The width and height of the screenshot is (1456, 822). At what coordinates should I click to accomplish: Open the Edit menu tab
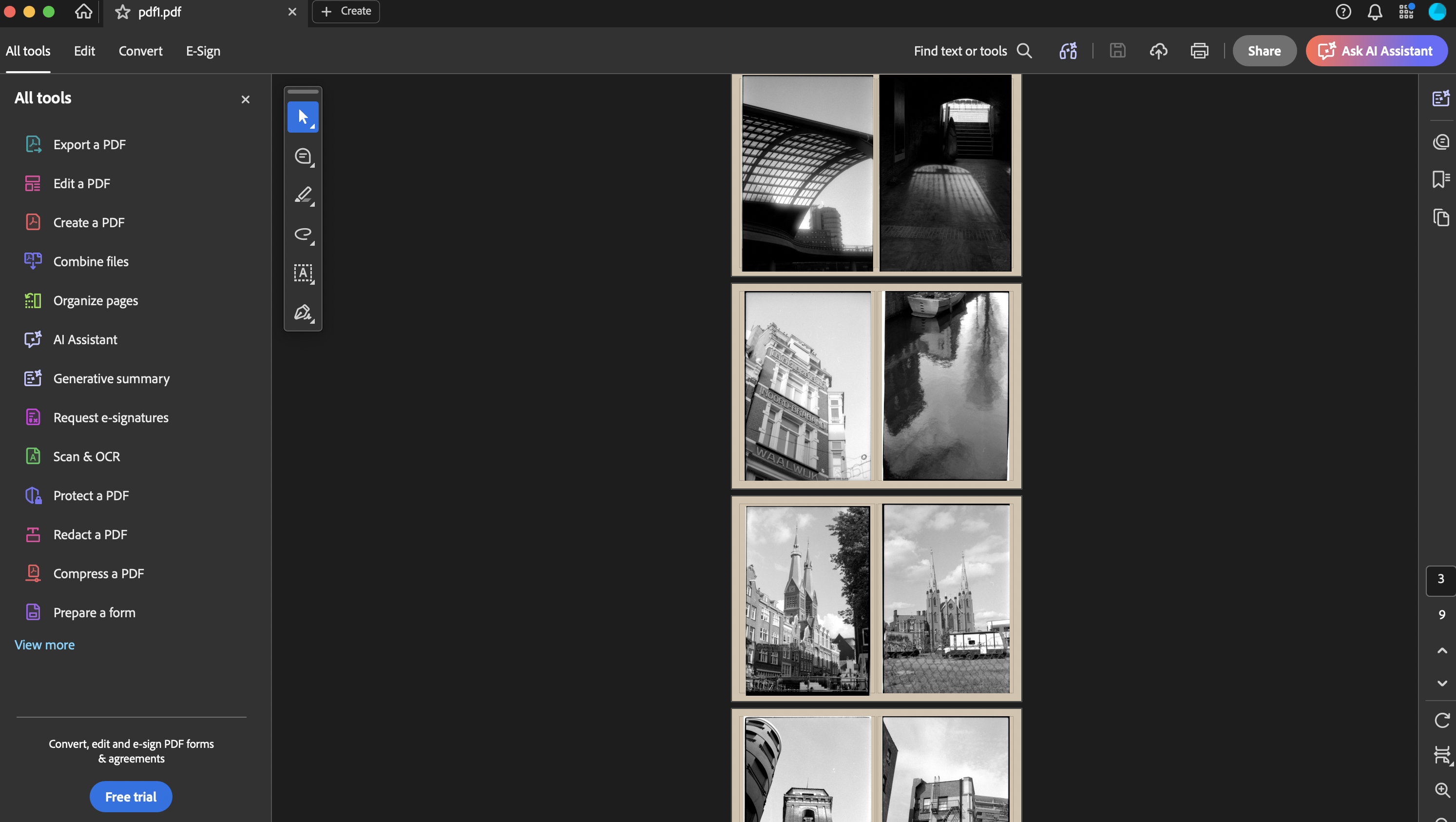click(x=84, y=51)
